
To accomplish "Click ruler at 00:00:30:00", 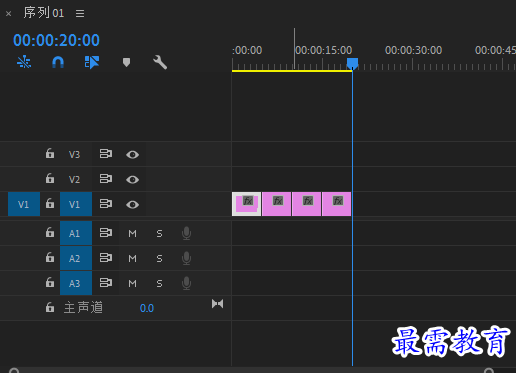I will (x=413, y=50).
